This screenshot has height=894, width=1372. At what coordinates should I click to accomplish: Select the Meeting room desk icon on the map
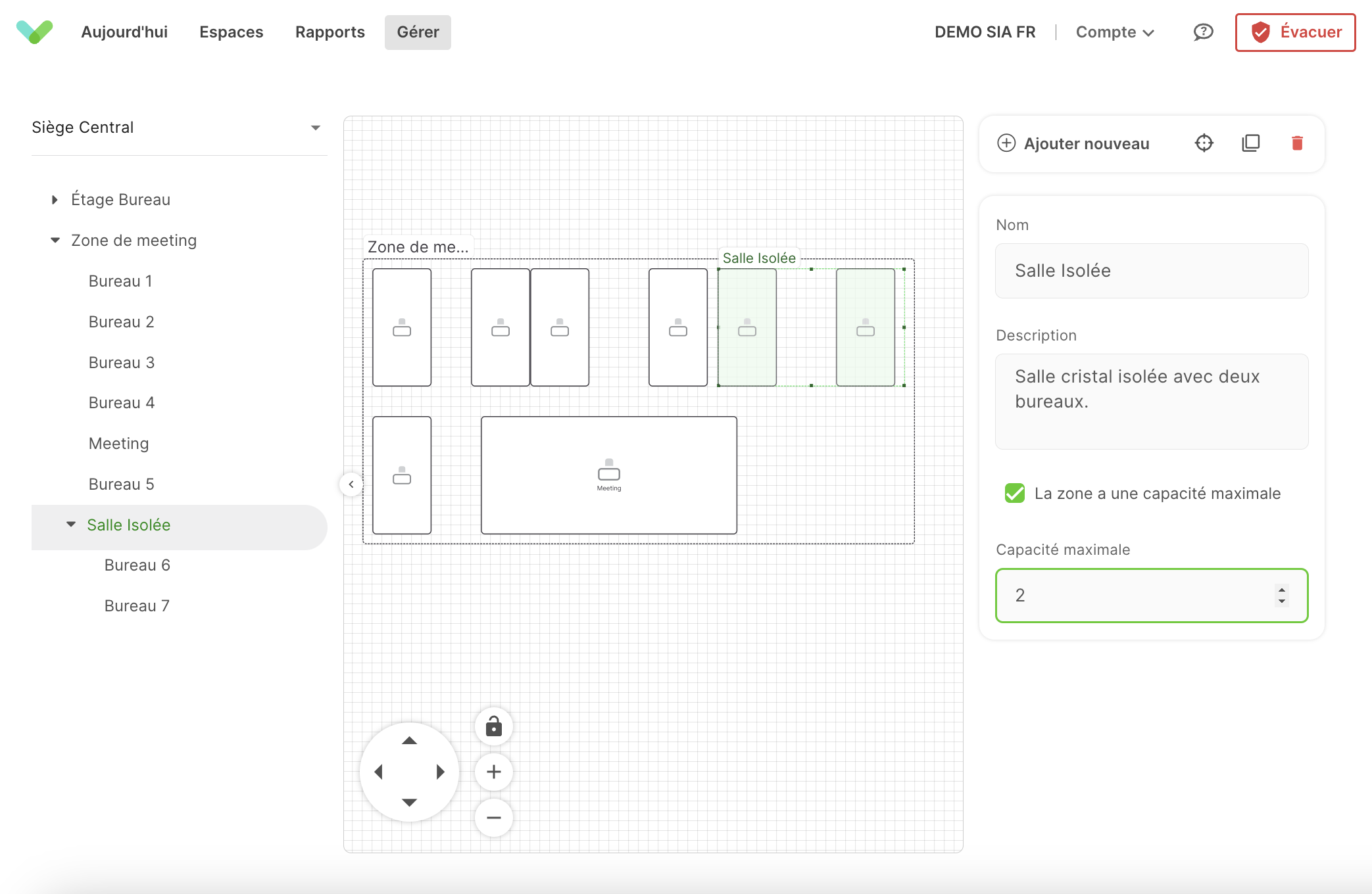(609, 471)
